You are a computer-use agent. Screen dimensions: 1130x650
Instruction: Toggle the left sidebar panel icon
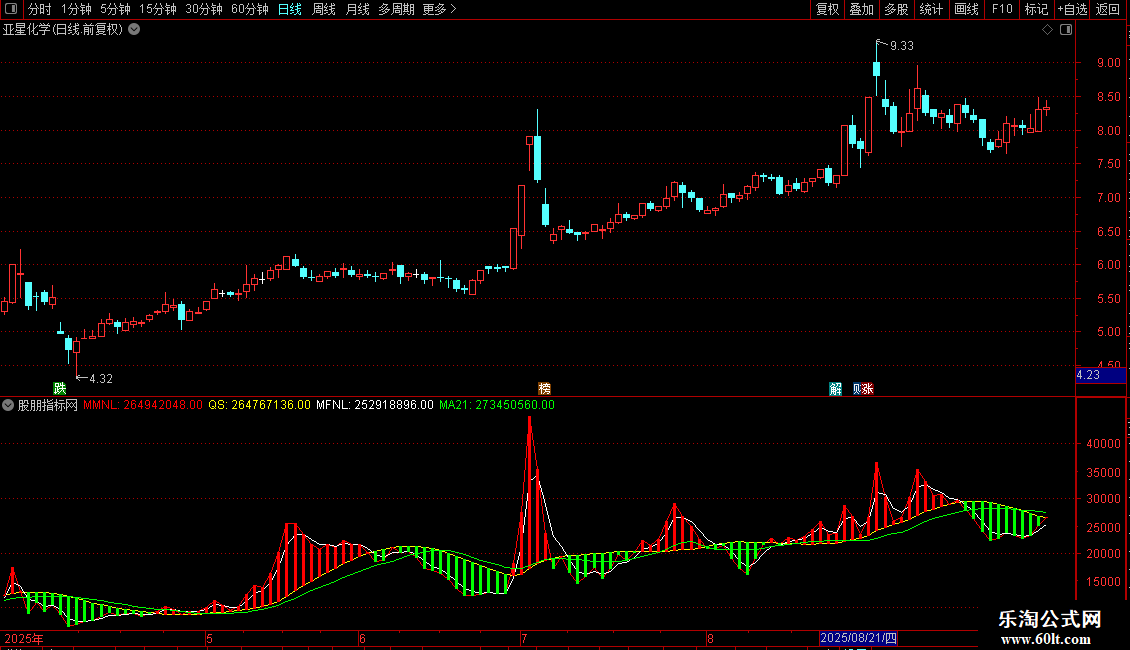(11, 9)
